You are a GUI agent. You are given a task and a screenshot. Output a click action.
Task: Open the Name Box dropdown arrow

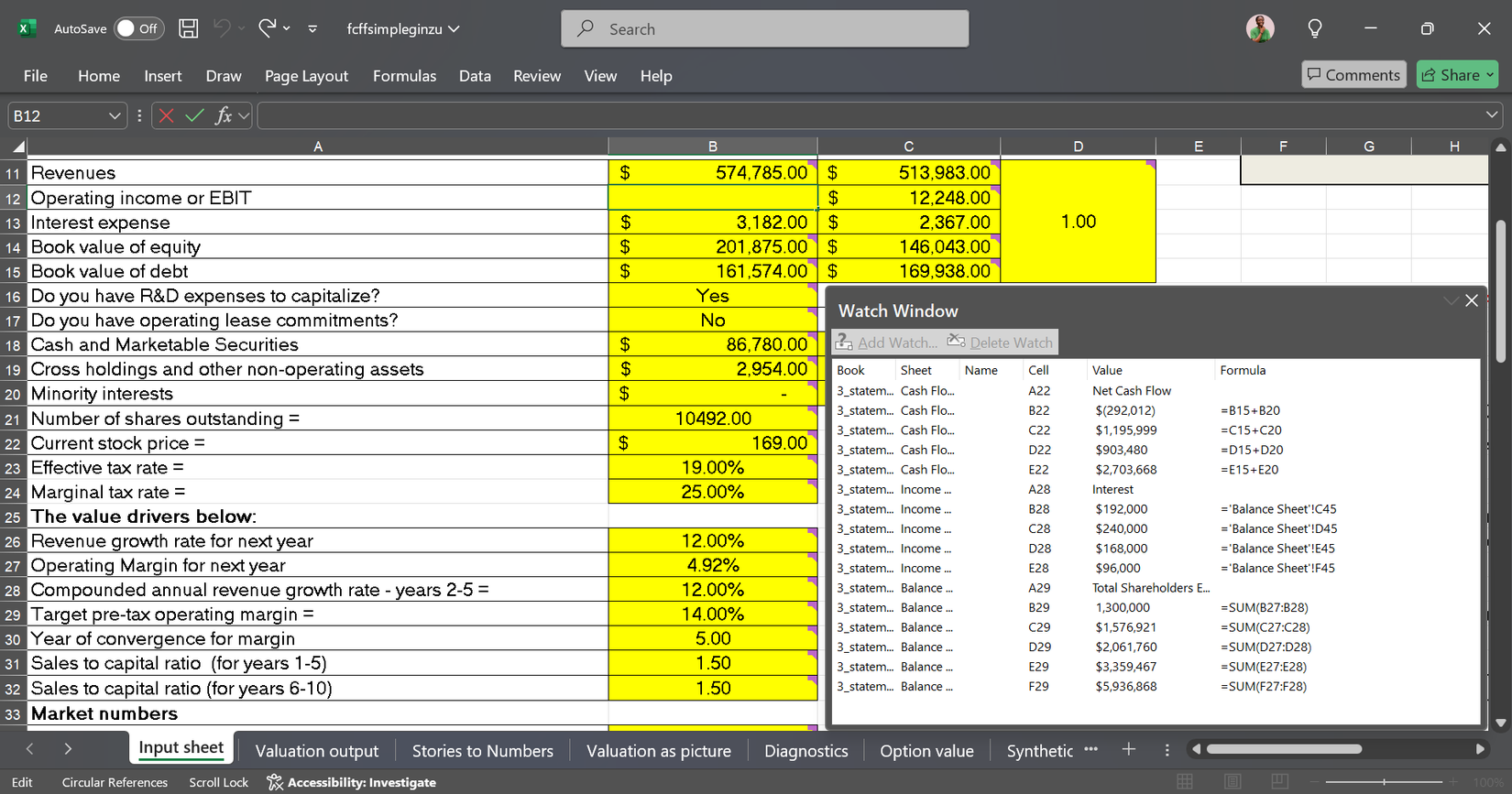[115, 115]
